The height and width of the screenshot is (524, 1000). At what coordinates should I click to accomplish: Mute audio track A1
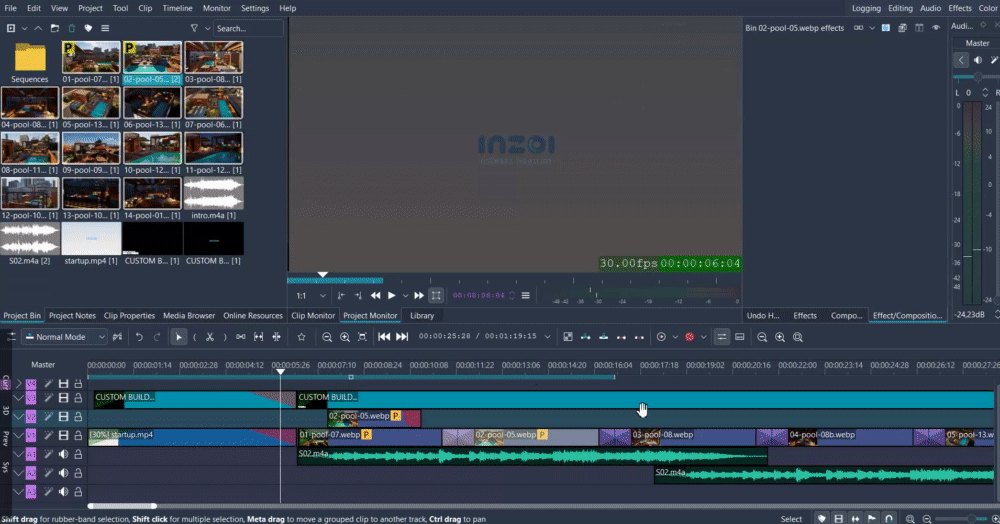pos(63,455)
